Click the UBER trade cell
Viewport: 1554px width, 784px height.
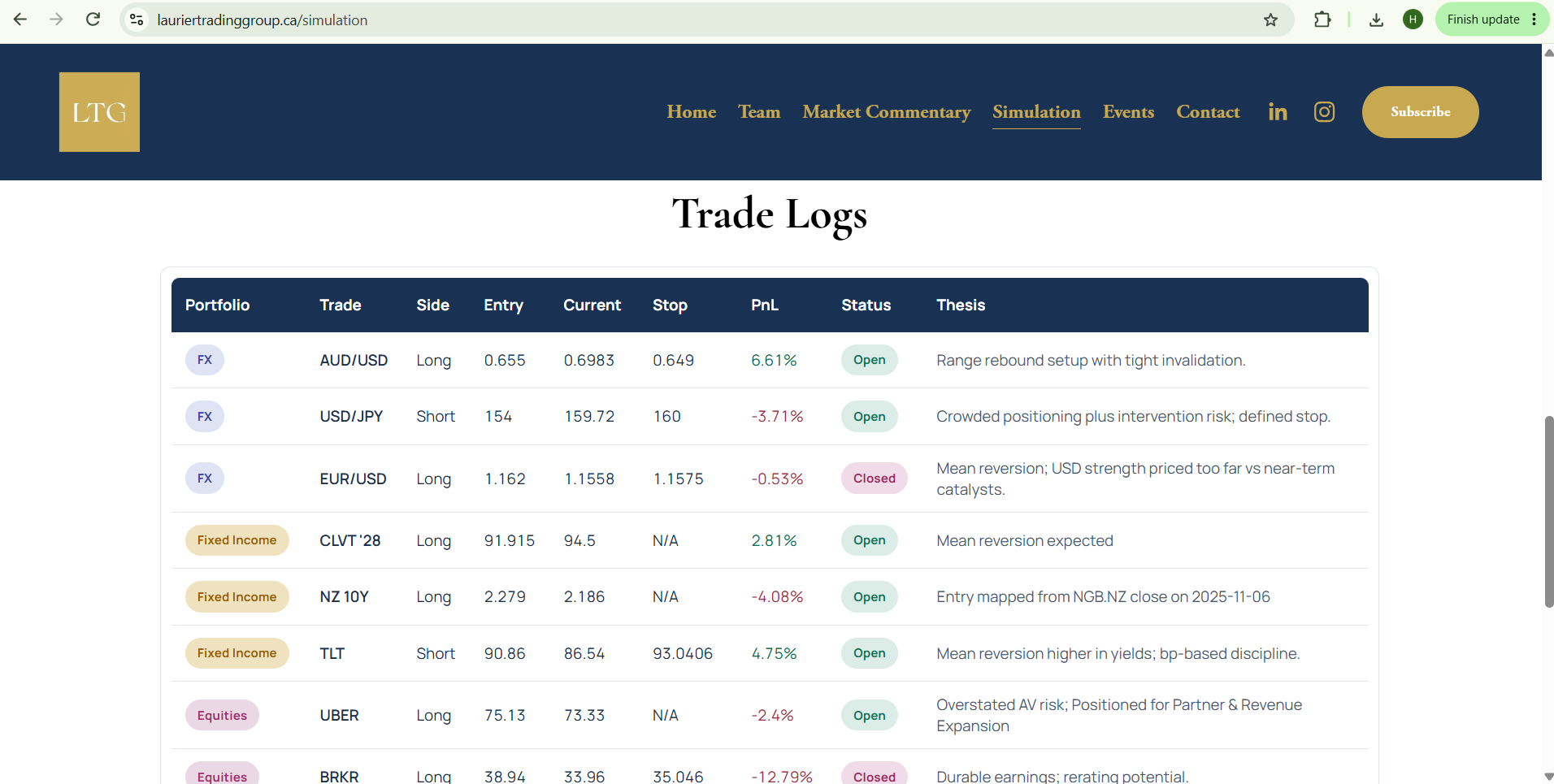click(x=339, y=715)
